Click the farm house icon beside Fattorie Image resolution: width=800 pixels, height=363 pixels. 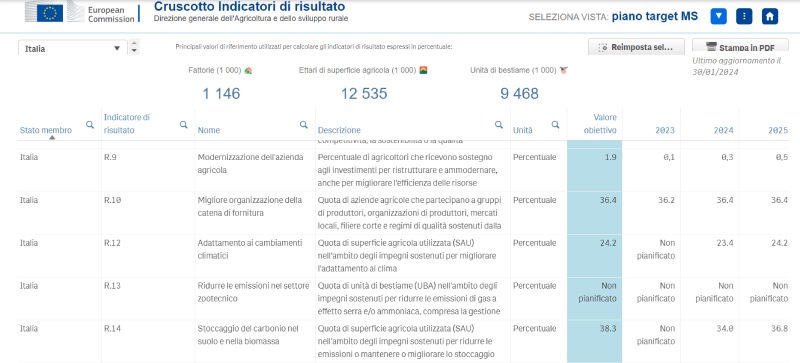pyautogui.click(x=248, y=70)
